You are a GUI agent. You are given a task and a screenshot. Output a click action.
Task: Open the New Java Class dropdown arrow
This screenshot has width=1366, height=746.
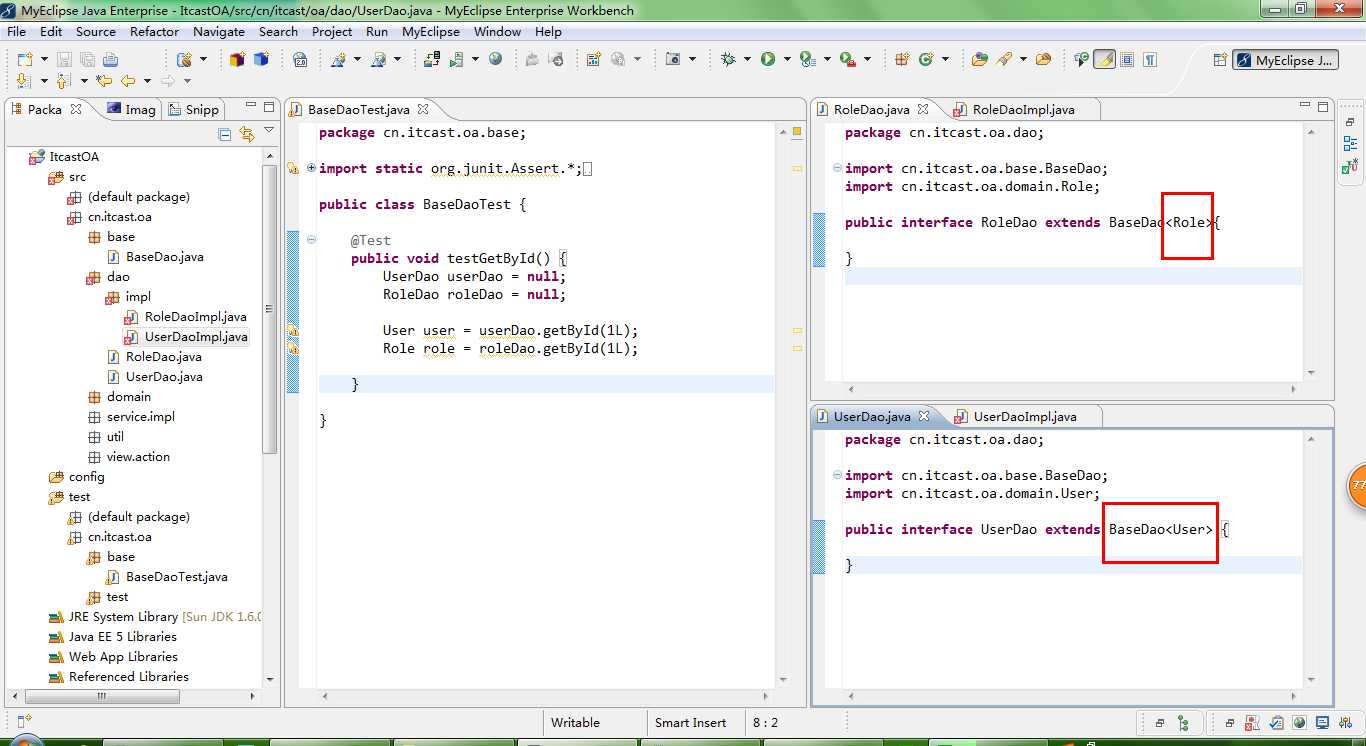pos(945,60)
